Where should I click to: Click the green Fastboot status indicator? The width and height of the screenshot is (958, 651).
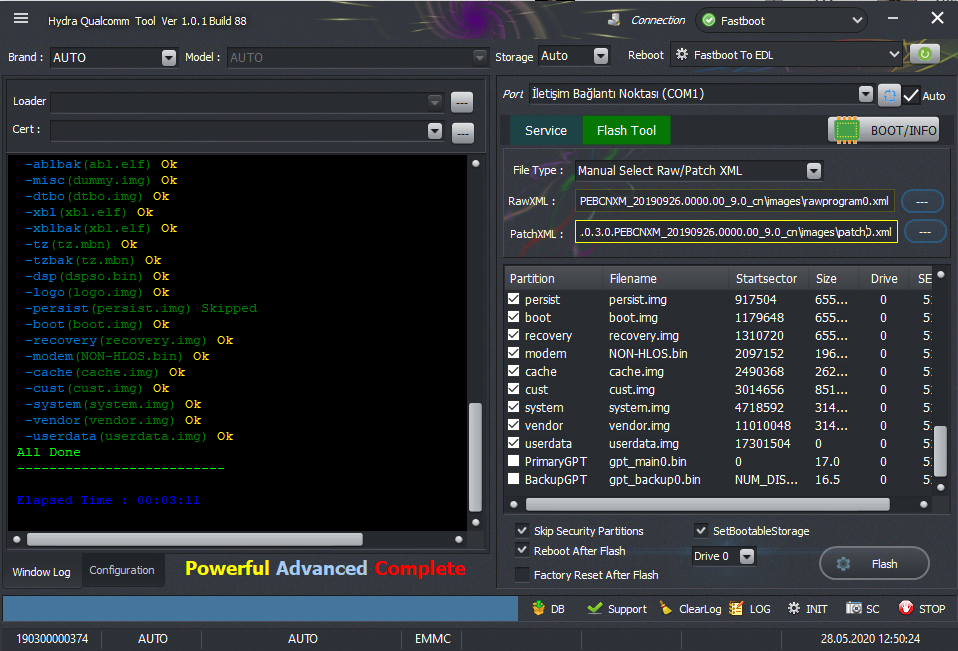pos(709,20)
